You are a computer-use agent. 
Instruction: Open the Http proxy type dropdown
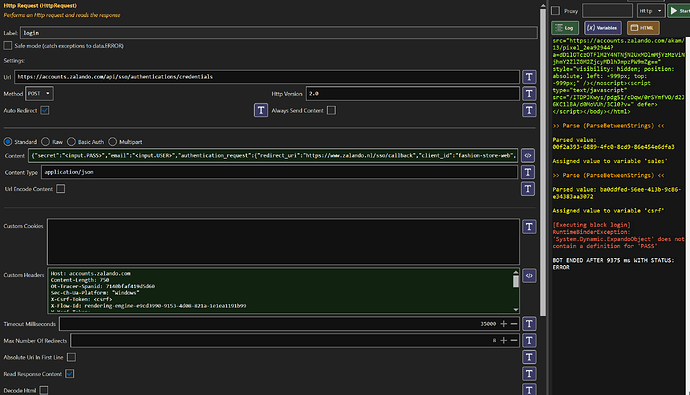650,11
